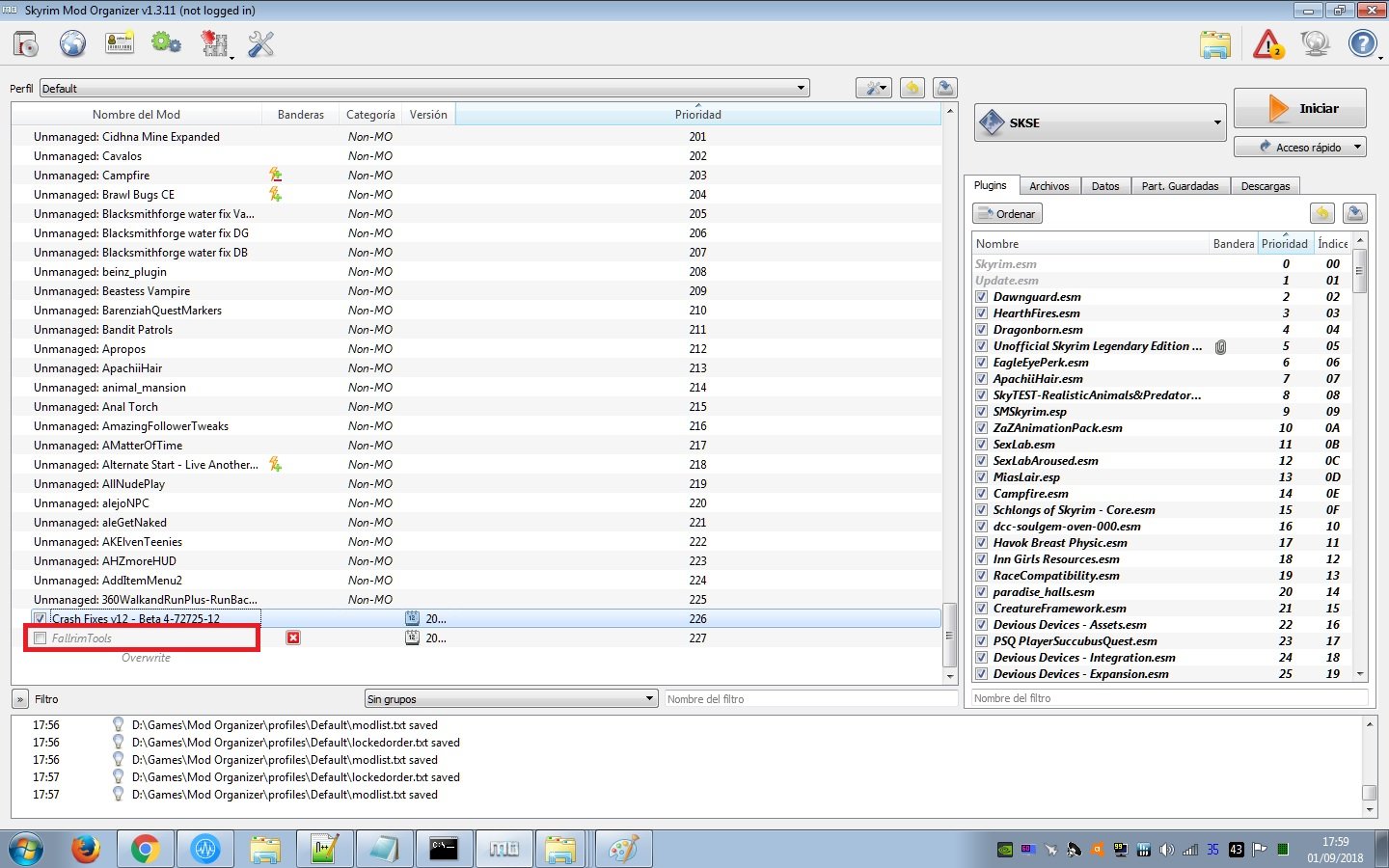
Task: Focus the plugin list Nombre del filtro field
Action: pos(1169,698)
